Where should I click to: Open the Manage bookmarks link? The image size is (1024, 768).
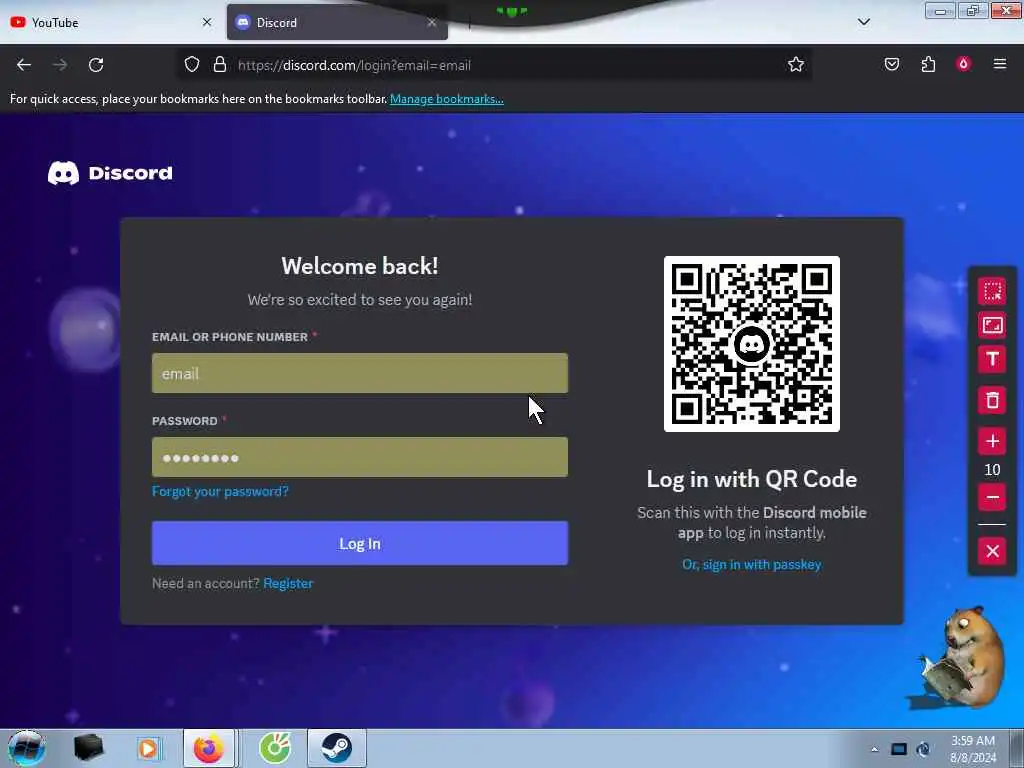tap(447, 99)
